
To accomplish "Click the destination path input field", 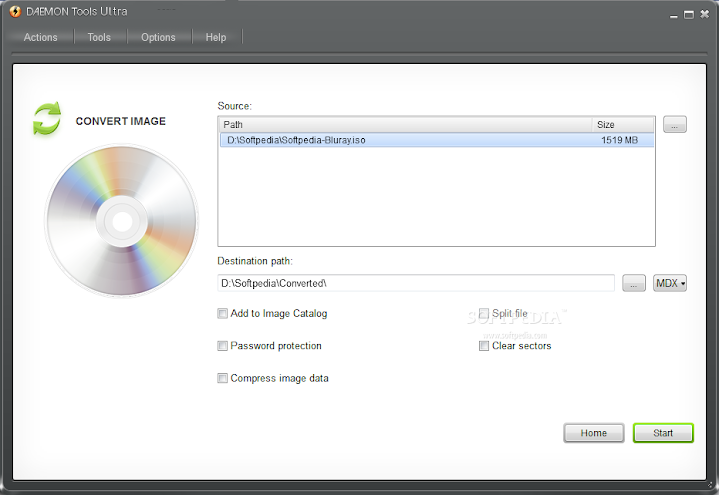I will coord(416,283).
